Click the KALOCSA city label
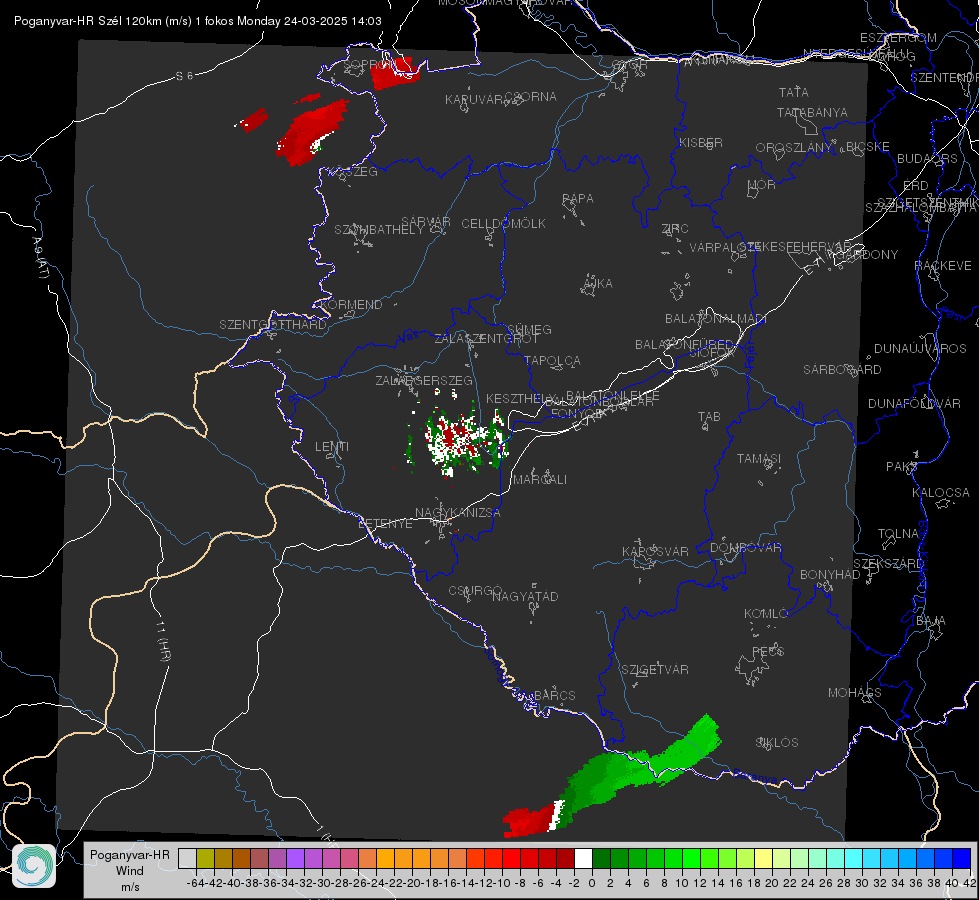Viewport: 979px width, 900px height. tap(941, 493)
